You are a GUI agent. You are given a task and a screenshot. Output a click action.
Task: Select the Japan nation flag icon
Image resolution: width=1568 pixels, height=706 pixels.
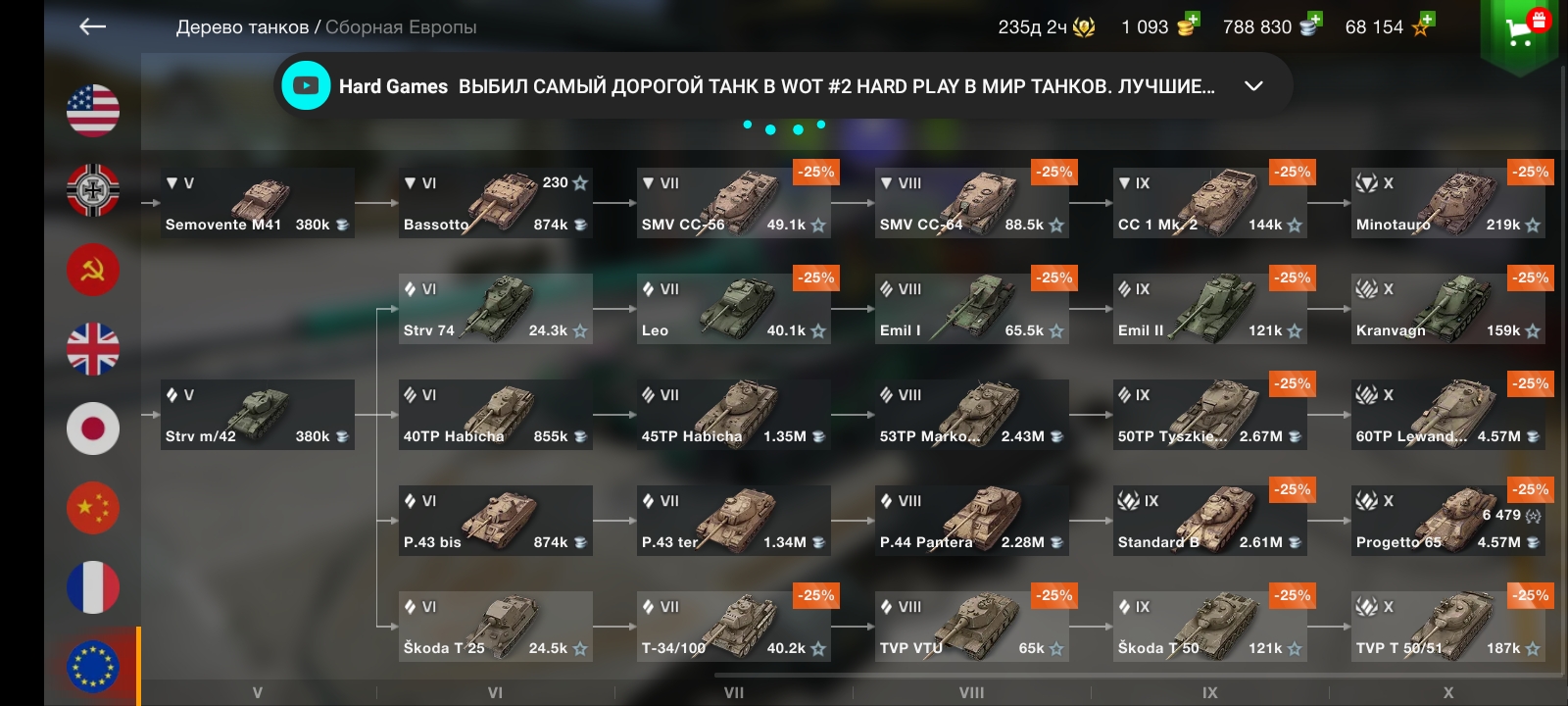(93, 429)
